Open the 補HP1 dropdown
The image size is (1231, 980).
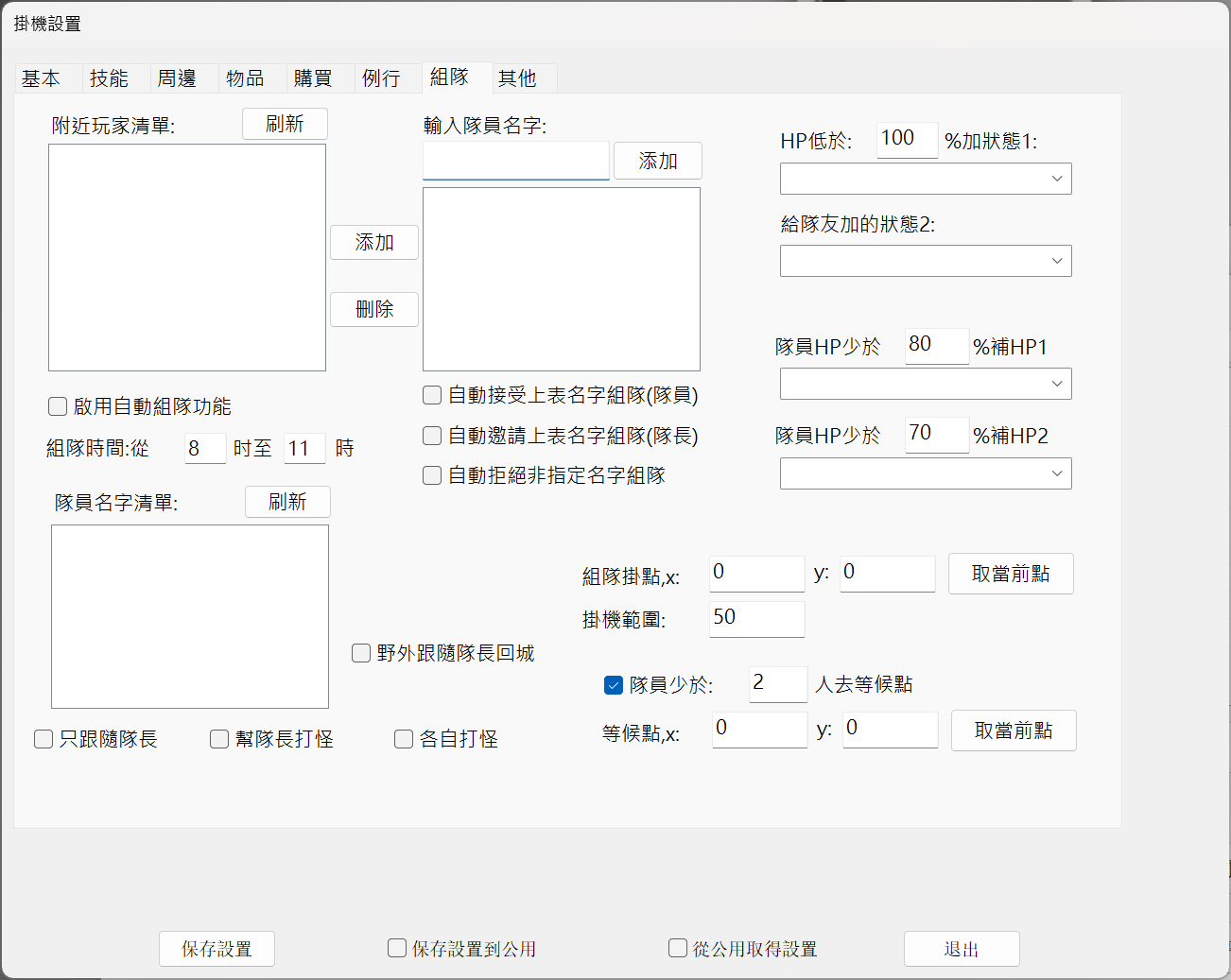[926, 384]
